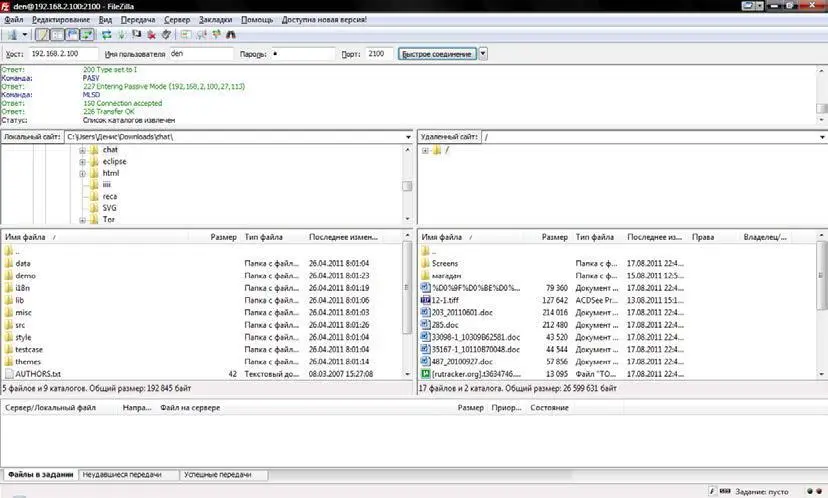Click the Пароль input field

(303, 54)
